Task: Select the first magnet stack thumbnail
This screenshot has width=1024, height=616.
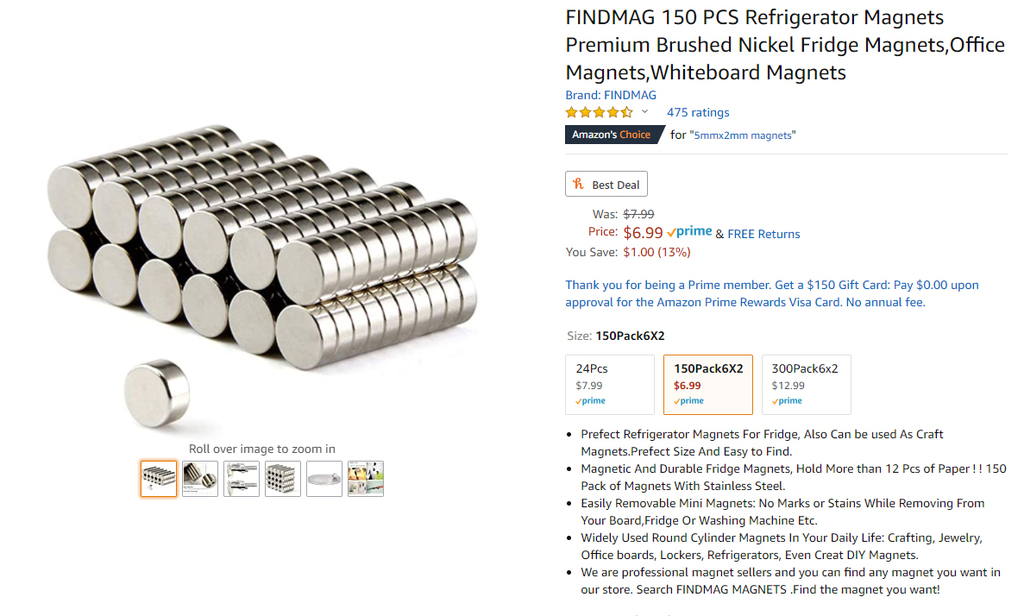Action: (x=159, y=479)
